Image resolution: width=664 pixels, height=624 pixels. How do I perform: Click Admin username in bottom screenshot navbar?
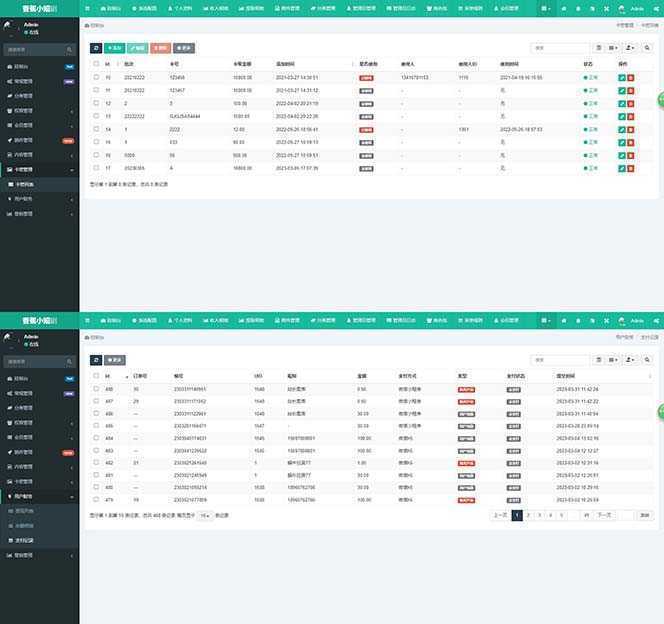point(637,320)
